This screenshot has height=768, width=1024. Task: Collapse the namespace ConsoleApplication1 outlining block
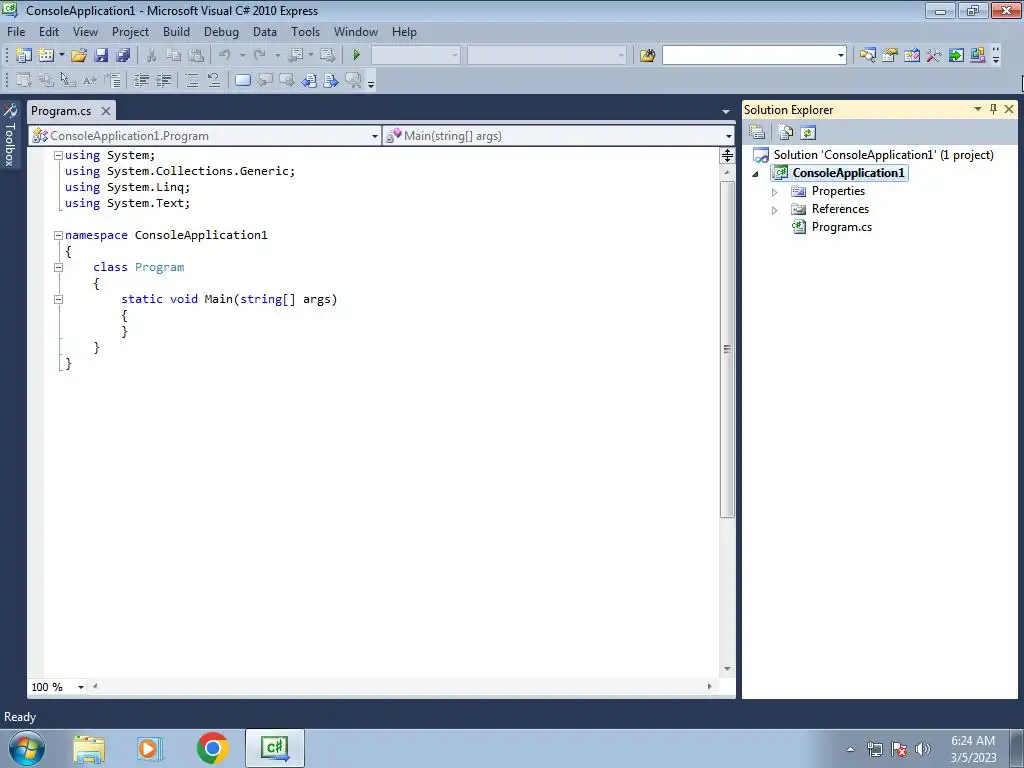pyautogui.click(x=58, y=235)
